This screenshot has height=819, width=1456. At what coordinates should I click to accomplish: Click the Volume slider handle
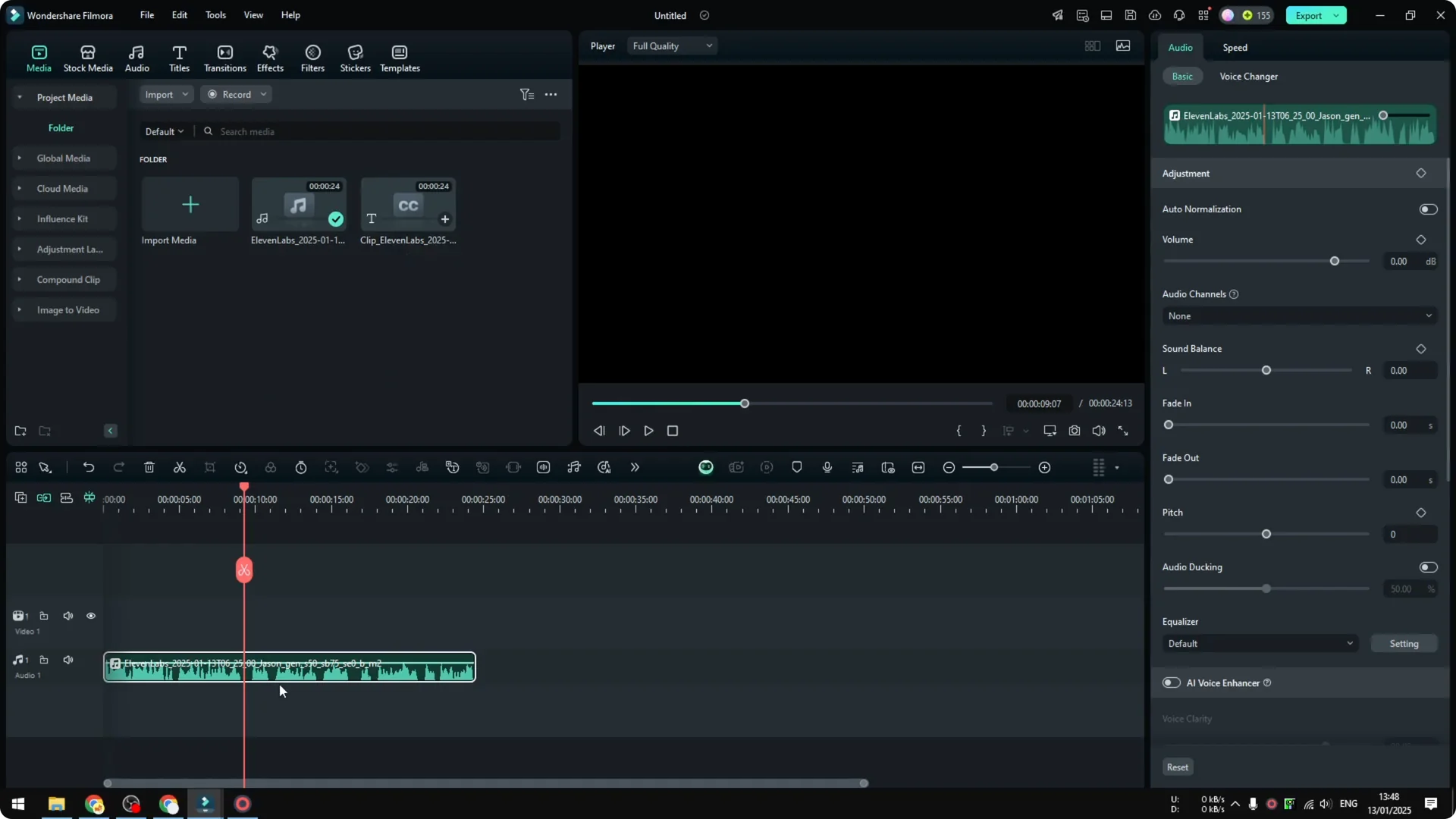[1335, 262]
